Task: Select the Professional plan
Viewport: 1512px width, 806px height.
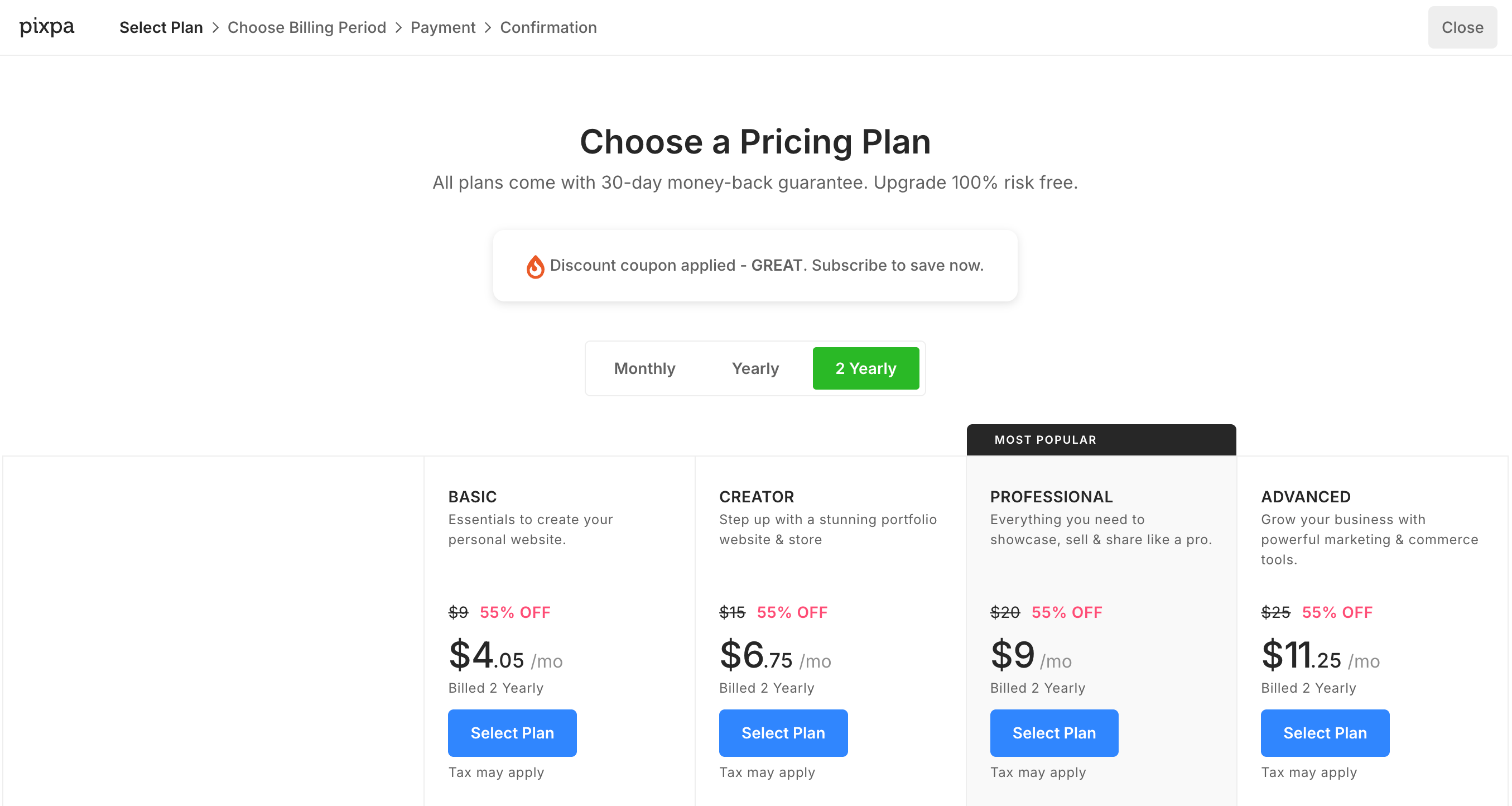Action: click(1053, 733)
